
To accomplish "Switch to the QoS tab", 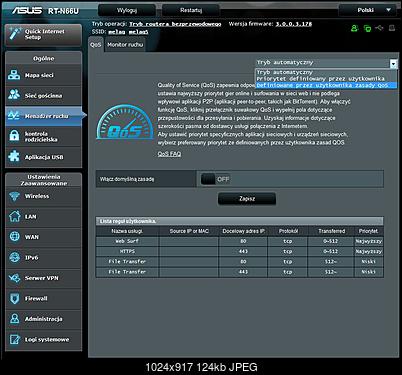I will coord(96,45).
